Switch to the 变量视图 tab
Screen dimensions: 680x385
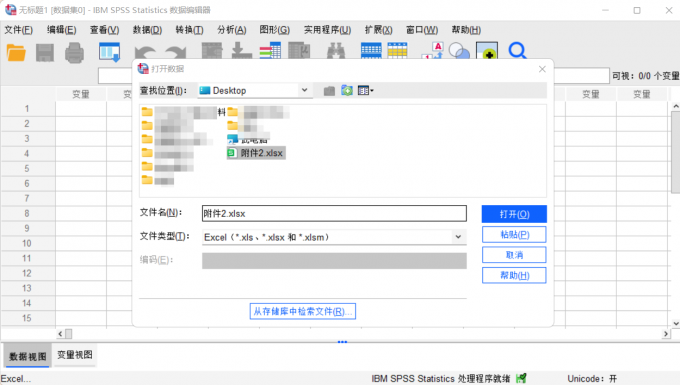(x=75, y=355)
